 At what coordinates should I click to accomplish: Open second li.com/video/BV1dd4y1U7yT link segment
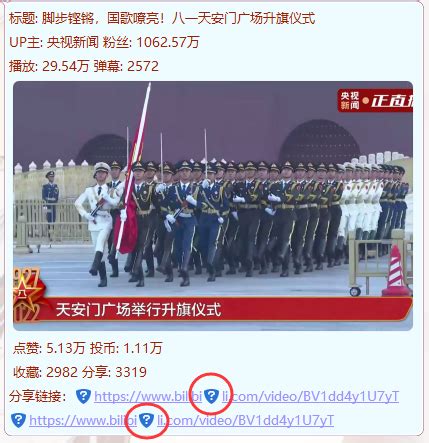[x=245, y=420]
